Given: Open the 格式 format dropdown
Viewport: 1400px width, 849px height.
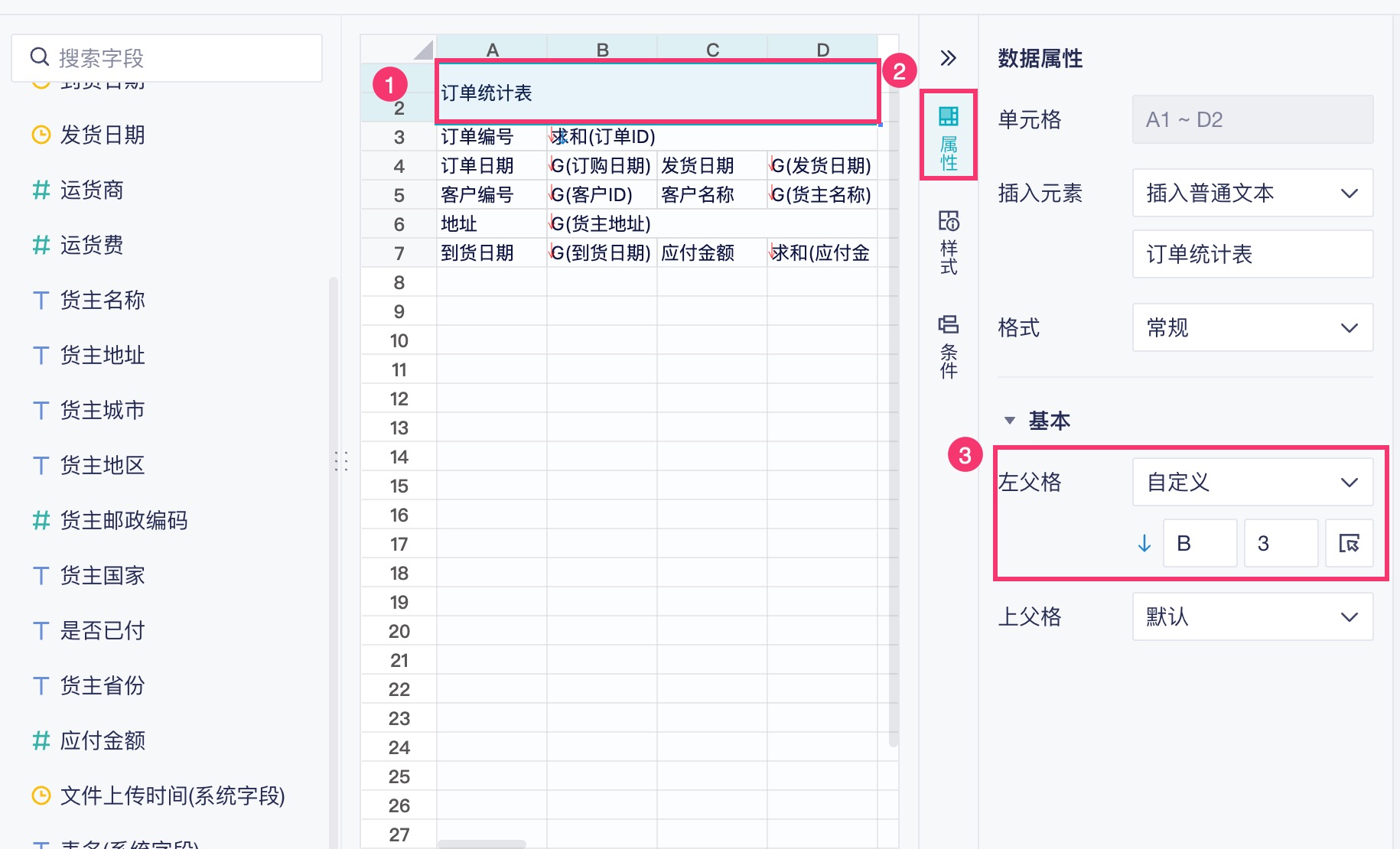Looking at the screenshot, I should click(1252, 327).
